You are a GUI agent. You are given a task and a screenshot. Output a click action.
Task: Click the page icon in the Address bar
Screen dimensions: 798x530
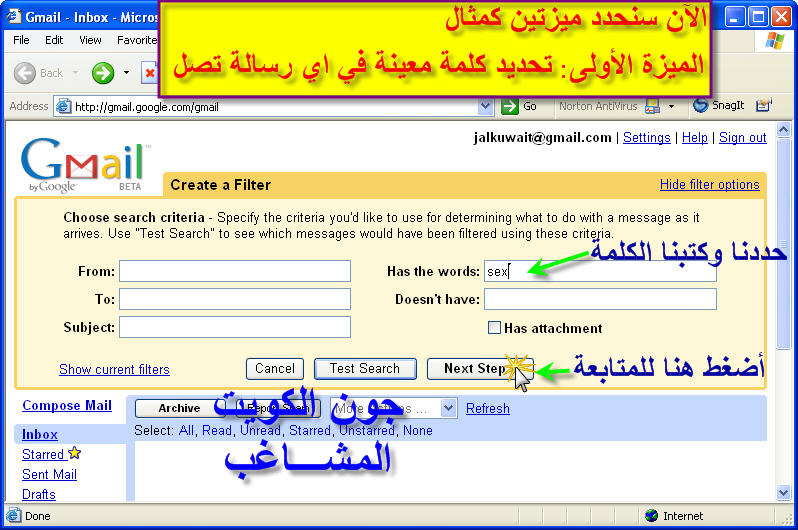(63, 106)
